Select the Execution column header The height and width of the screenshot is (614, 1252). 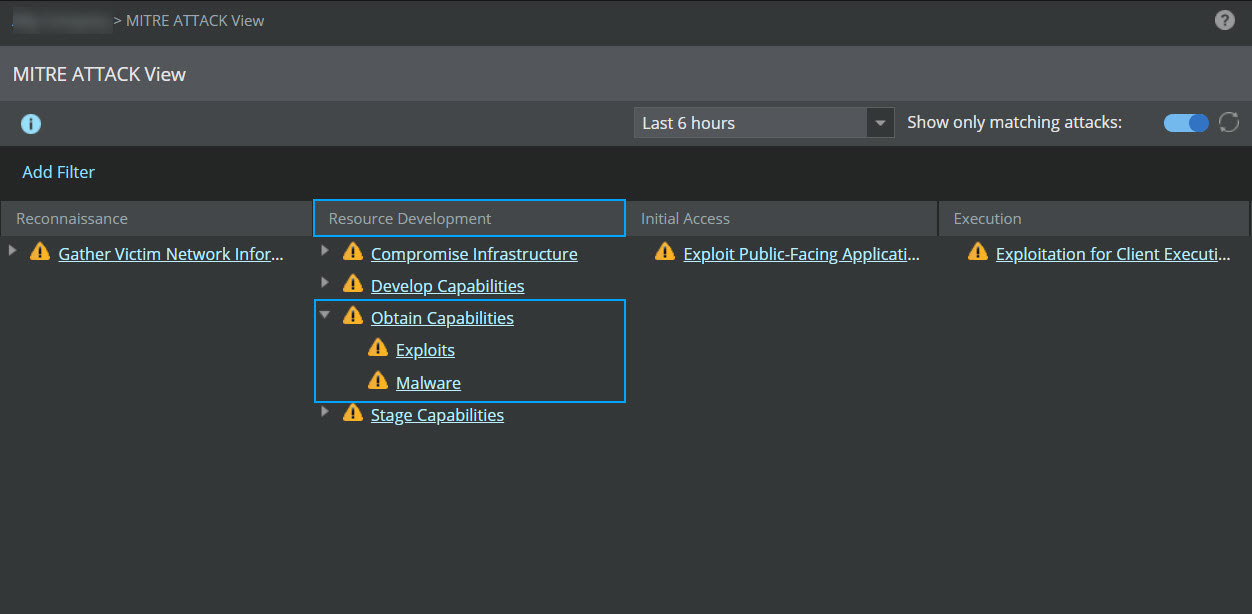(1094, 218)
